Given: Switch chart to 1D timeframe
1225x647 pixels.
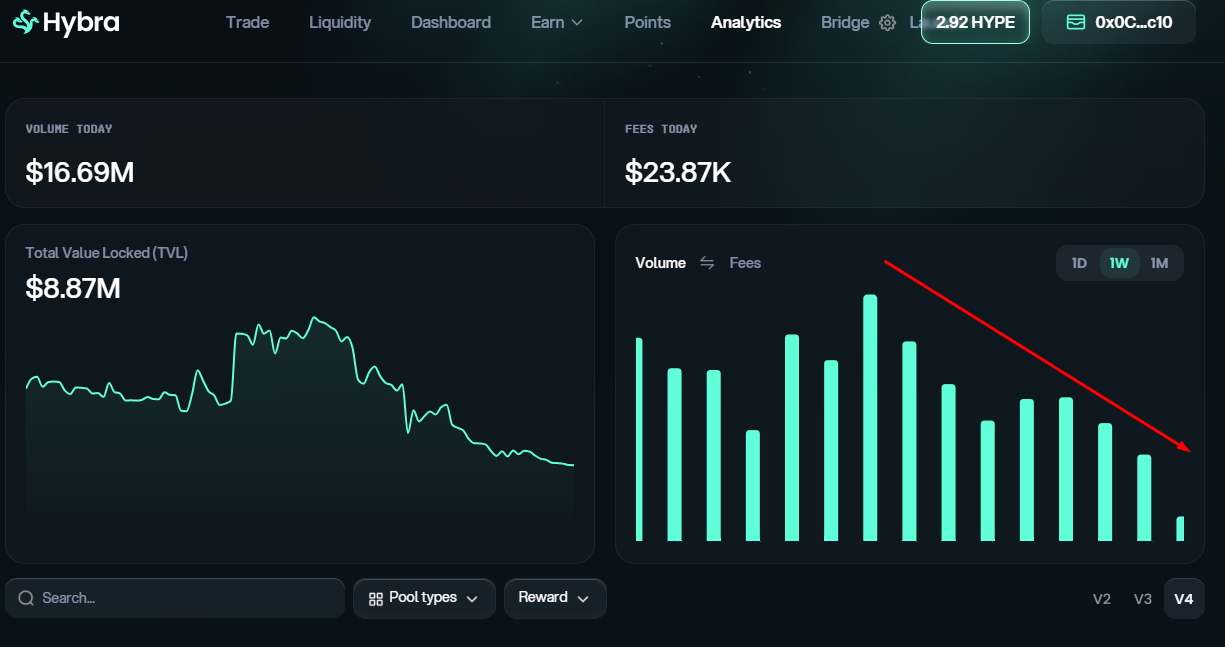Looking at the screenshot, I should coord(1079,263).
